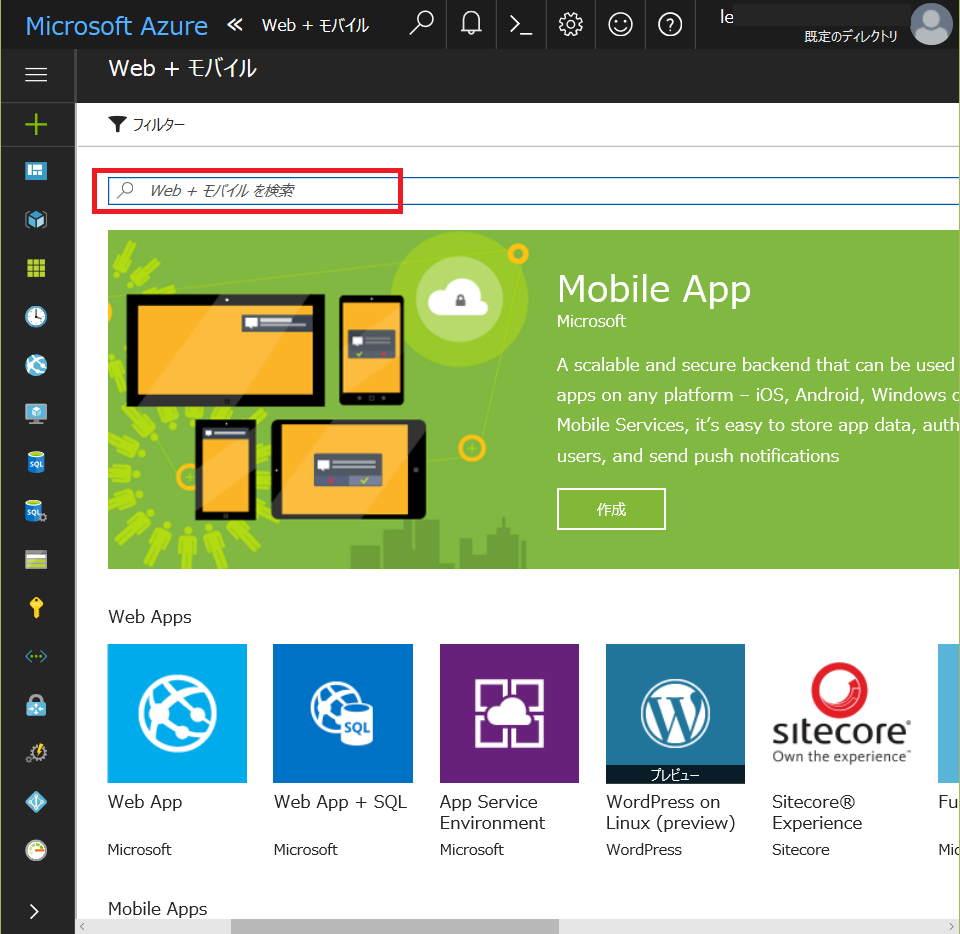Select WordPress on Linux (preview) tile
Screen dimensions: 960x934
click(x=675, y=714)
